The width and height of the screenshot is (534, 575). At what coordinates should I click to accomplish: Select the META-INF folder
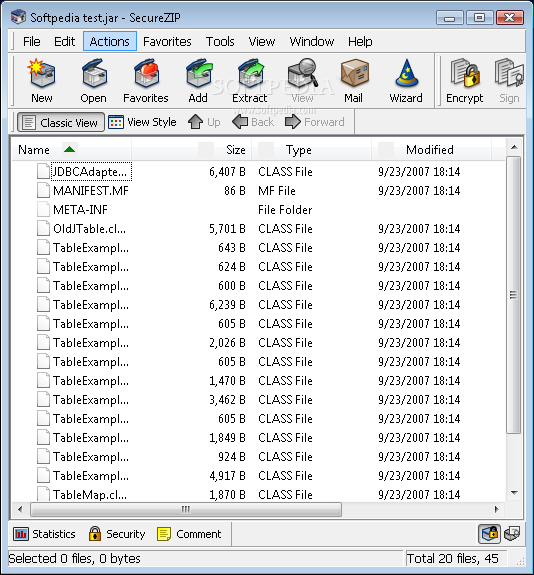(x=80, y=210)
